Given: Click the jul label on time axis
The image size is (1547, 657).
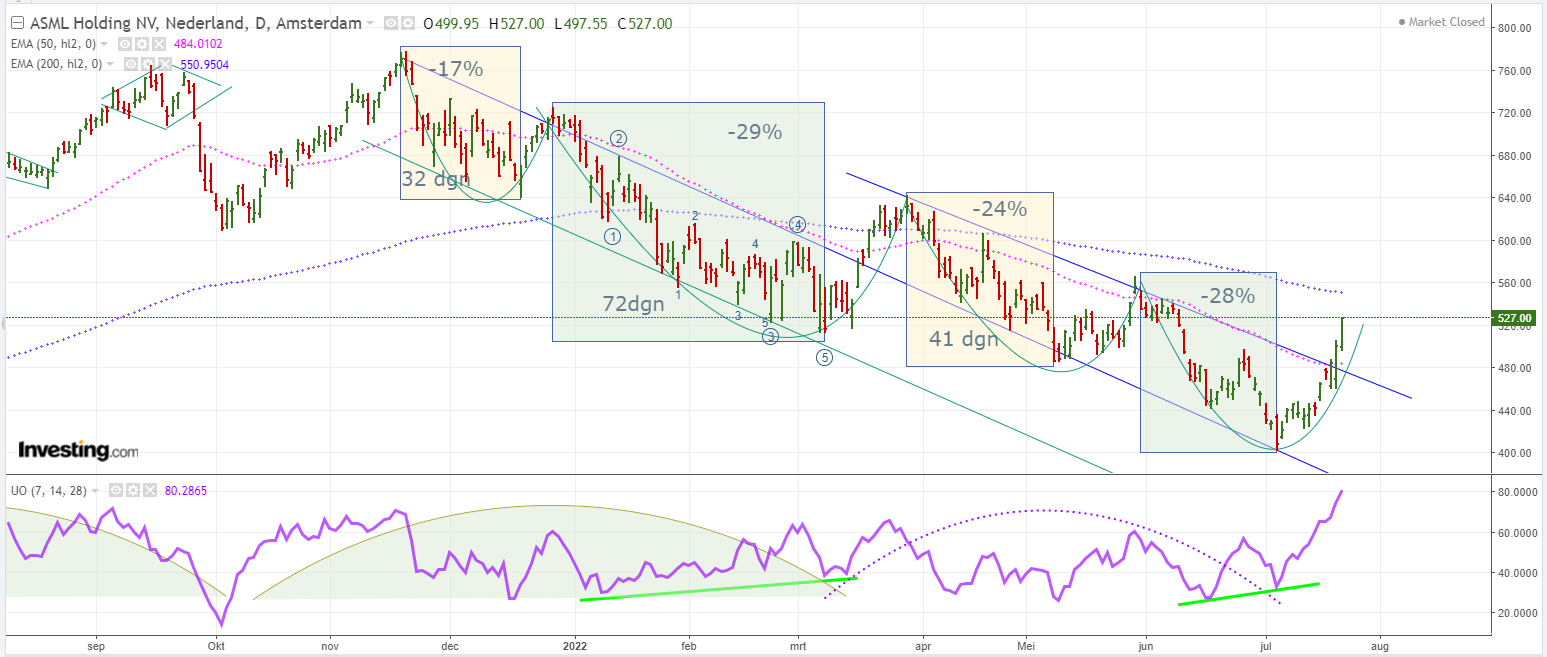Looking at the screenshot, I should pyautogui.click(x=1266, y=647).
